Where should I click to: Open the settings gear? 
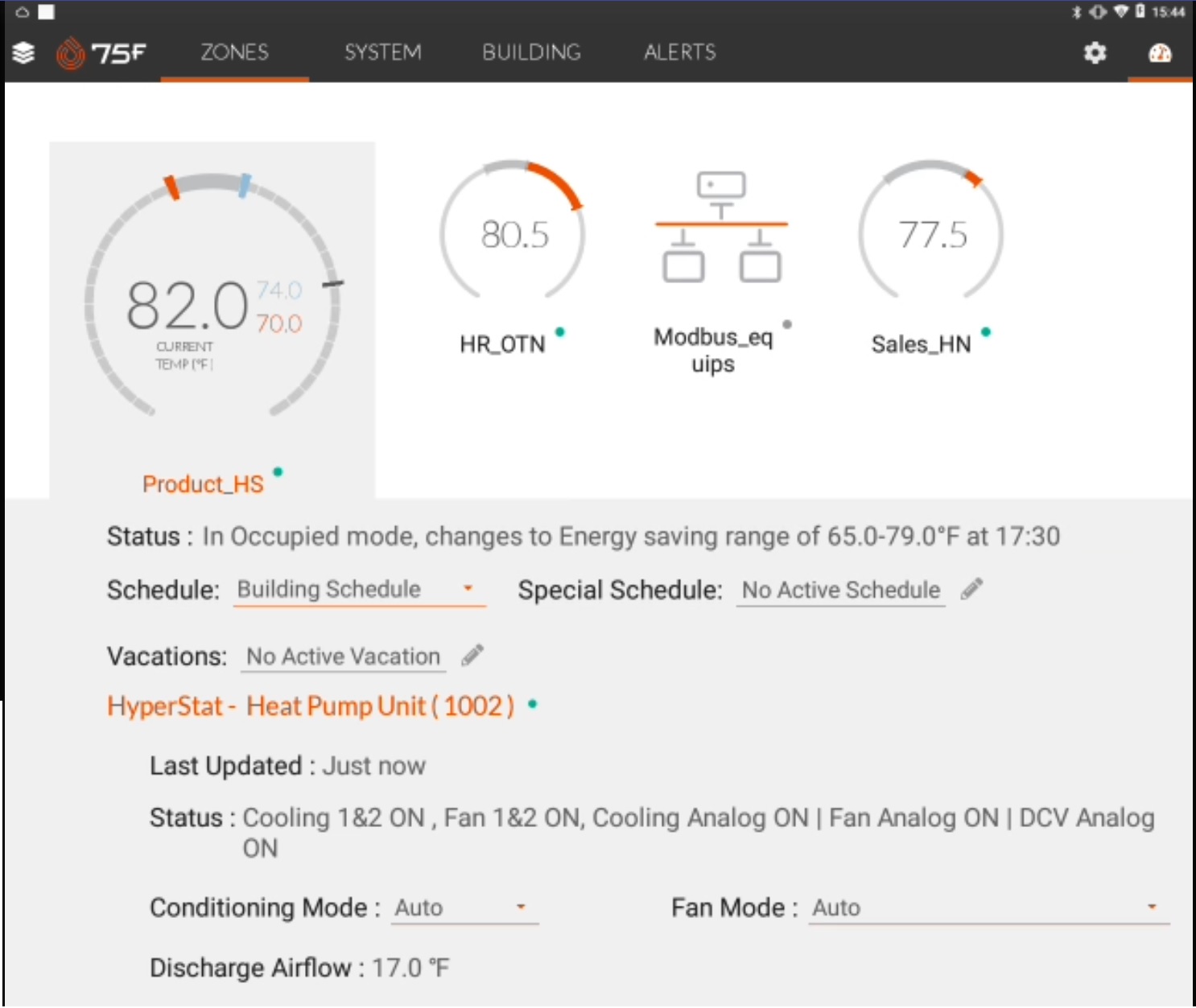click(x=1095, y=53)
